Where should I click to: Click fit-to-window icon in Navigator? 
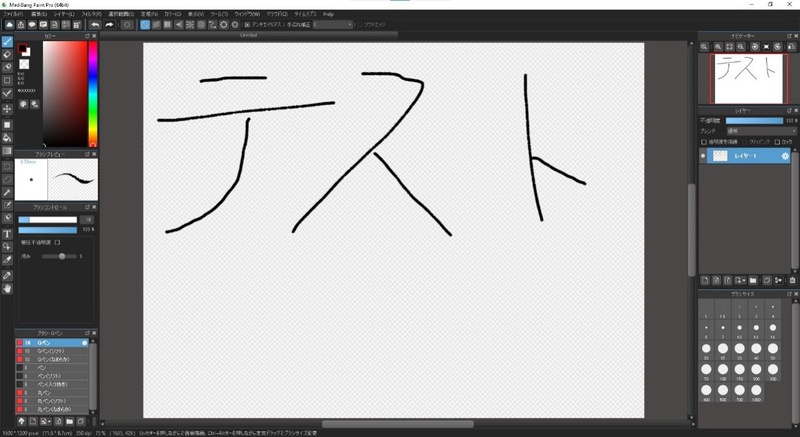click(x=730, y=47)
